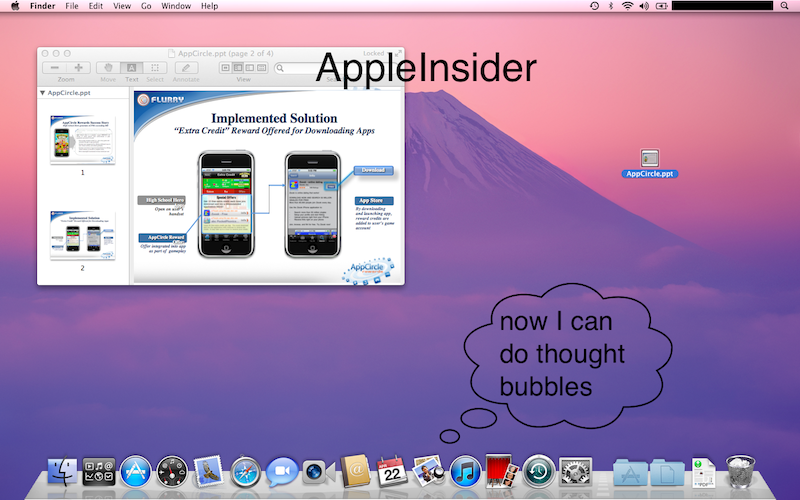Open the Window menu
The image size is (800, 500).
pos(176,6)
